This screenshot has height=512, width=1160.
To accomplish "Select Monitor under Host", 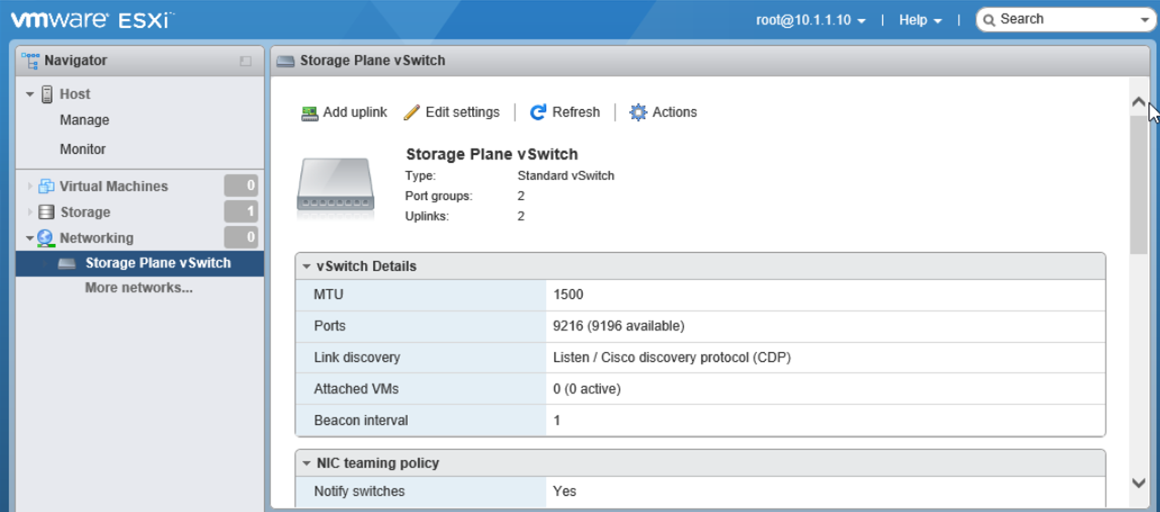I will 82,149.
